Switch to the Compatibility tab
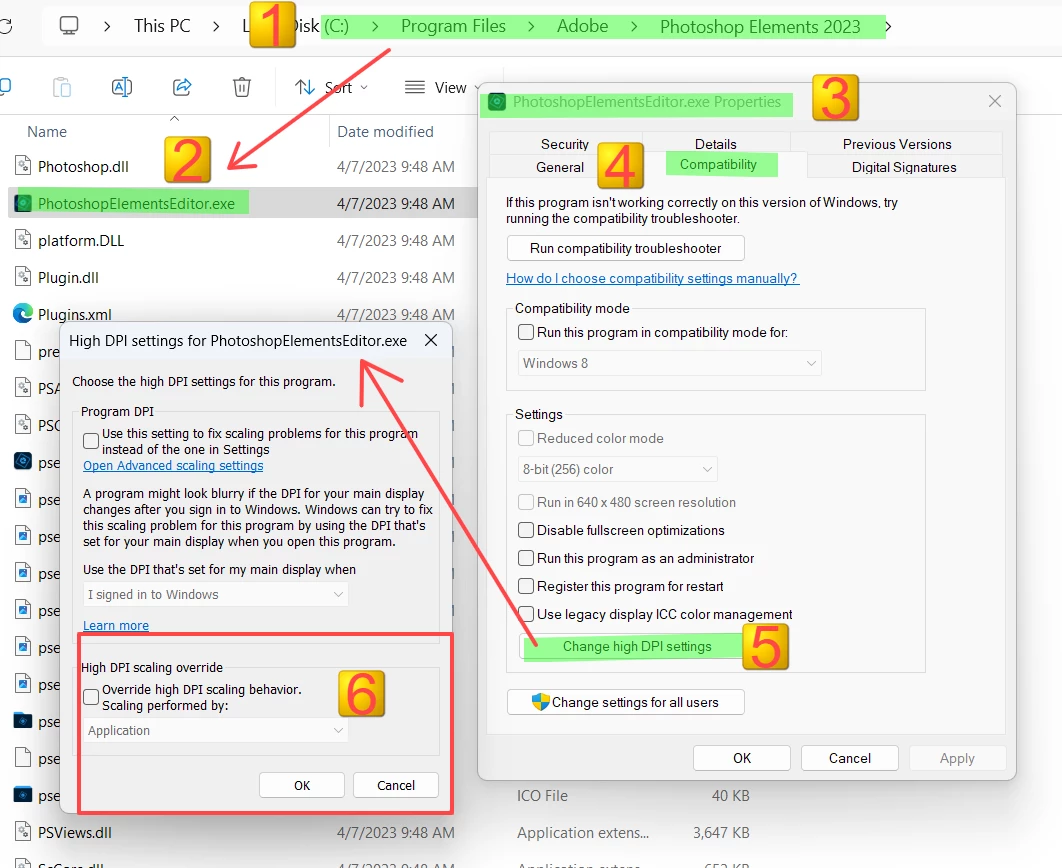 pos(718,165)
